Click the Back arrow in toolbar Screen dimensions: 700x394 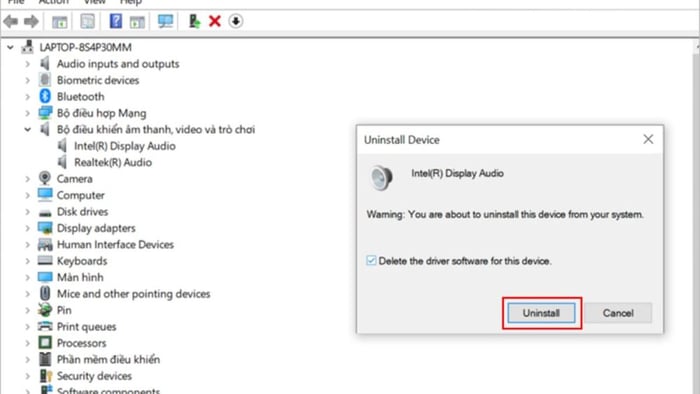tap(11, 21)
